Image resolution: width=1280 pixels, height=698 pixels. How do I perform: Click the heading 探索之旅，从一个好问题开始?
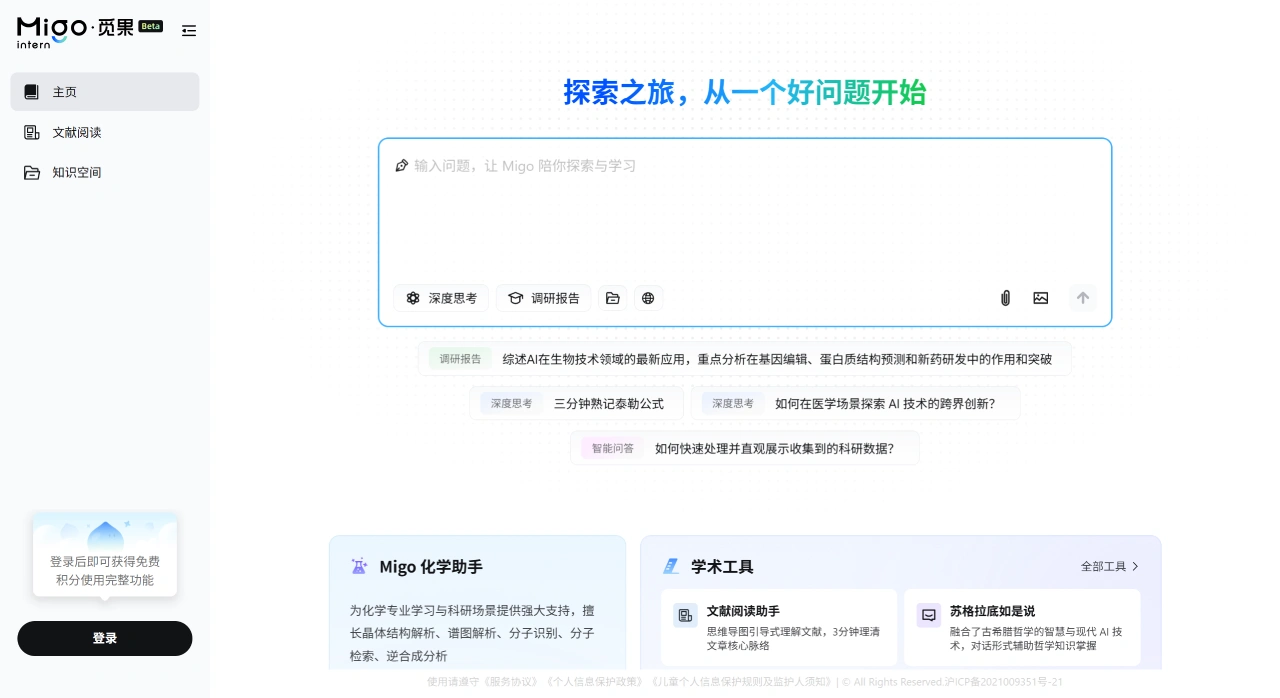745,92
